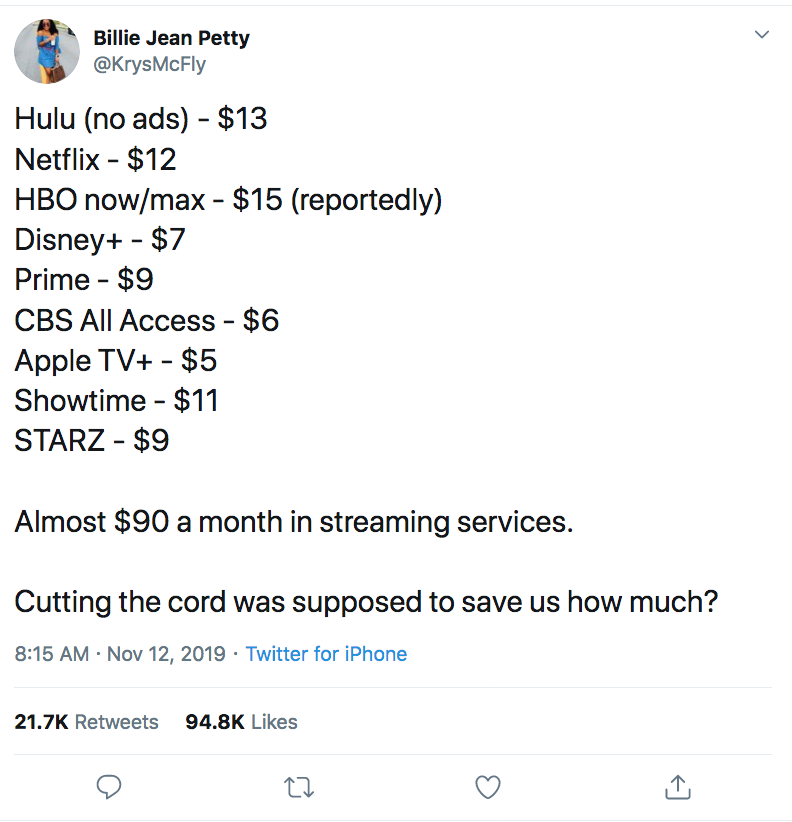The height and width of the screenshot is (822, 792).
Task: View the 94.8K Likes list
Action: [x=241, y=722]
